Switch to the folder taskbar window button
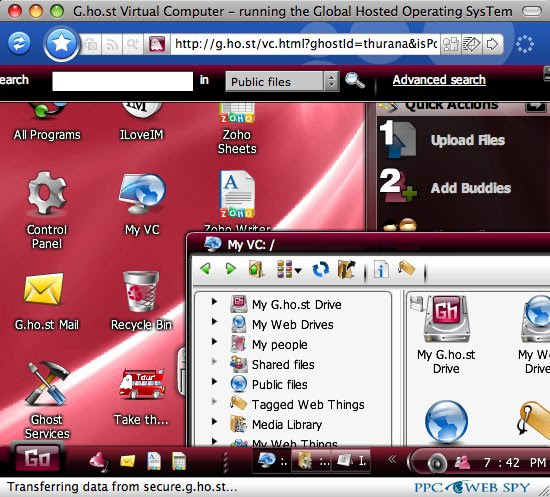This screenshot has height=497, width=550. 312,461
